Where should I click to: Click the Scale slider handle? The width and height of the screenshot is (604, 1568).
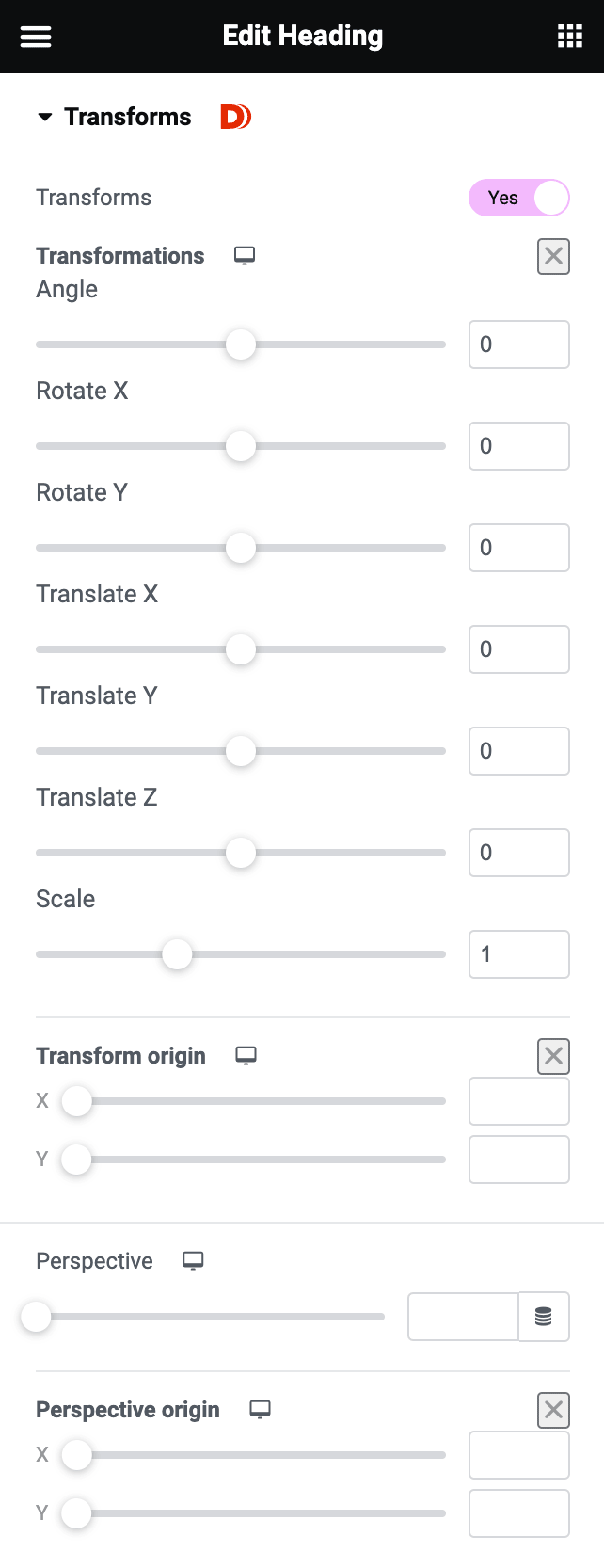coord(177,954)
